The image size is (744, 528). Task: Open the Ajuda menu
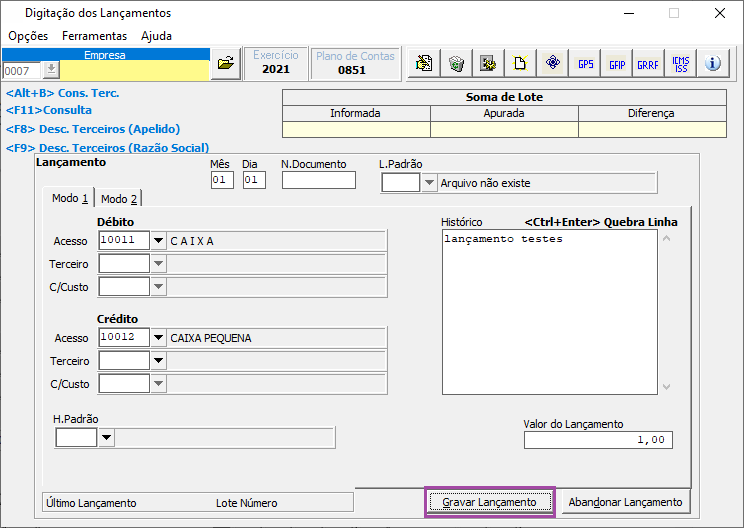coord(156,36)
